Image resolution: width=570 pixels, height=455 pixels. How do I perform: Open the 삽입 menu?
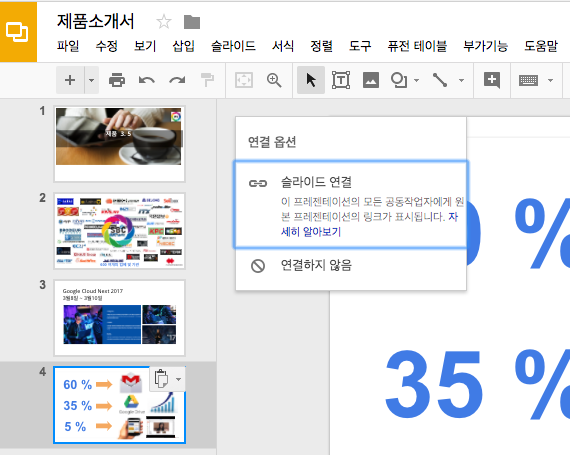click(x=183, y=46)
